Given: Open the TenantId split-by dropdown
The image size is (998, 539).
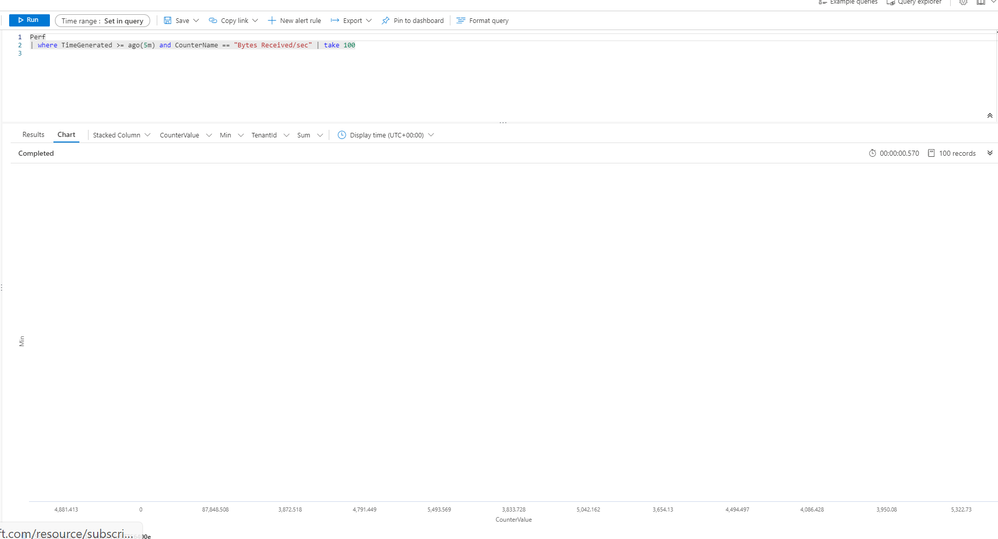Looking at the screenshot, I should [270, 135].
